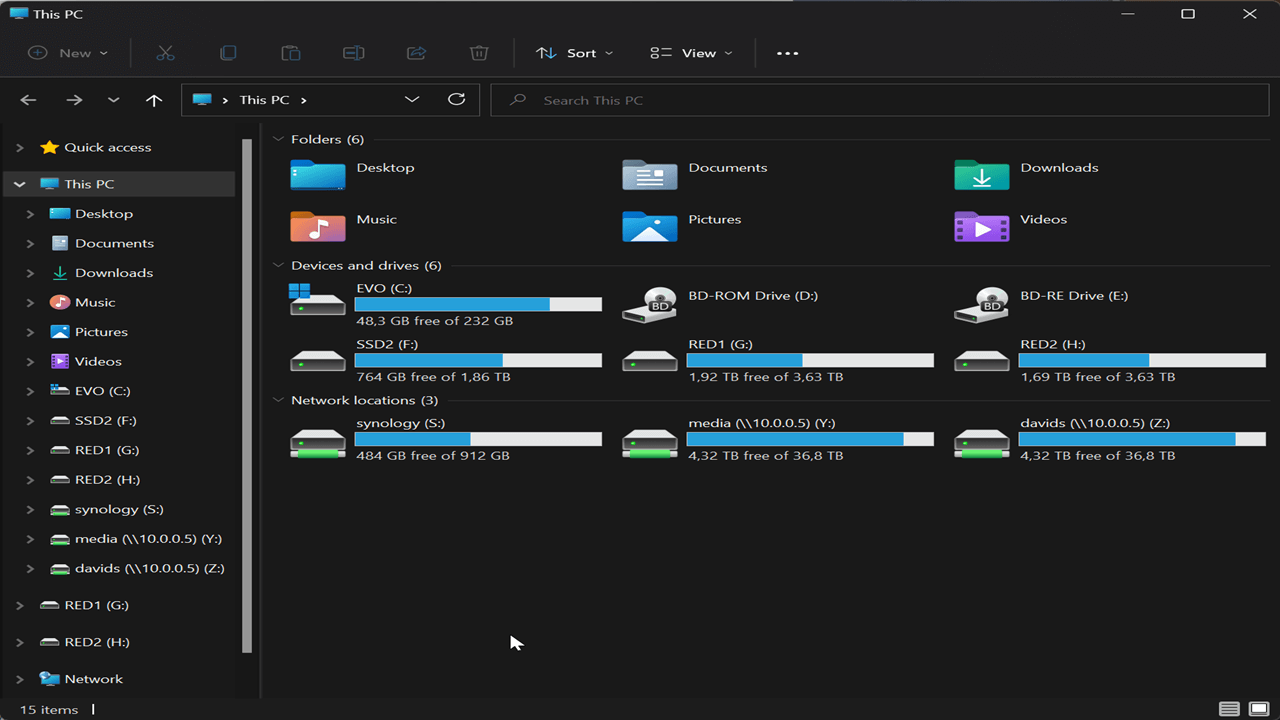Viewport: 1280px width, 720px height.
Task: Collapse Devices and drives section
Action: point(278,265)
